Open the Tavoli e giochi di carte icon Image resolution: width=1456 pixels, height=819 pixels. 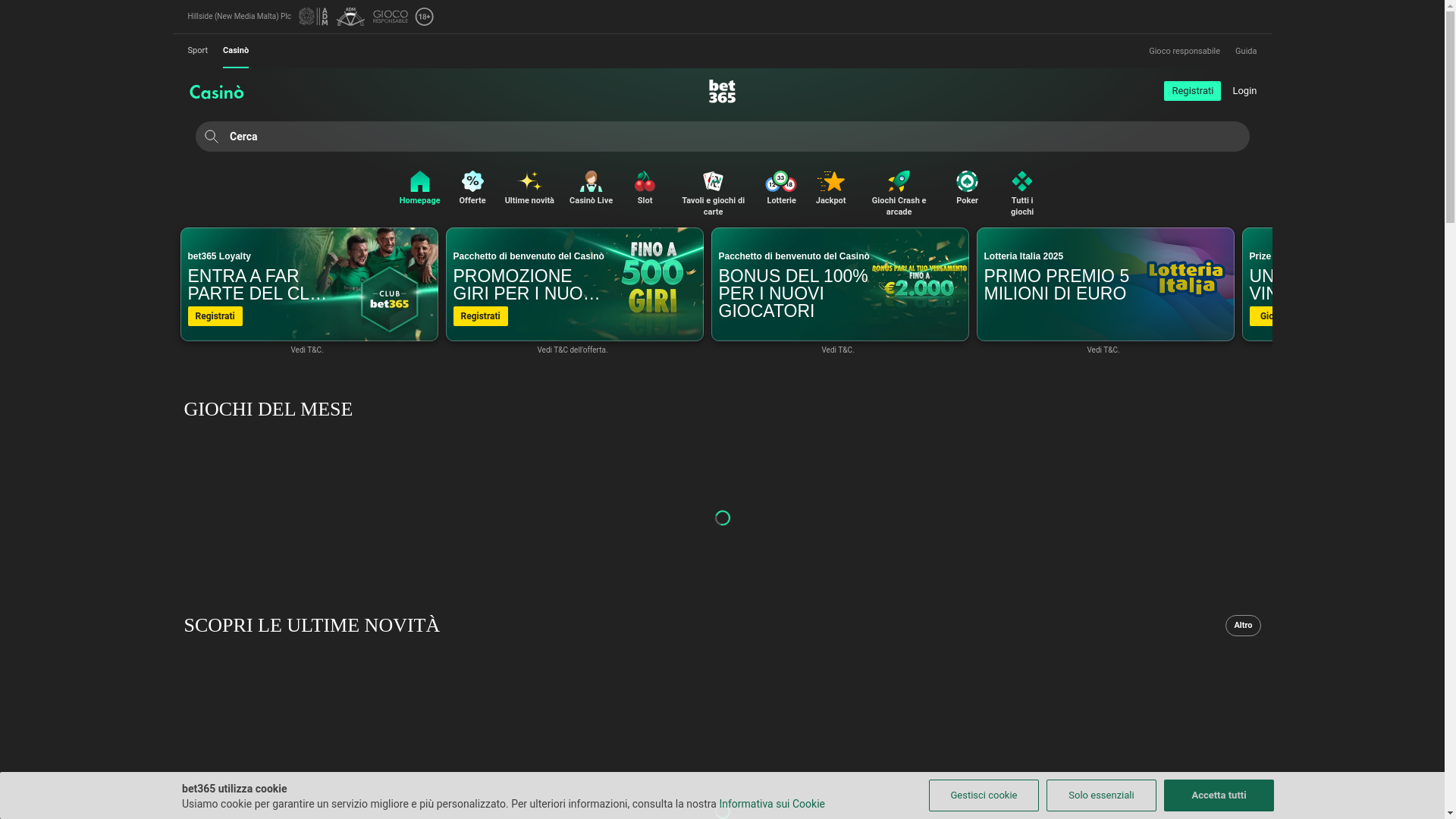tap(713, 182)
